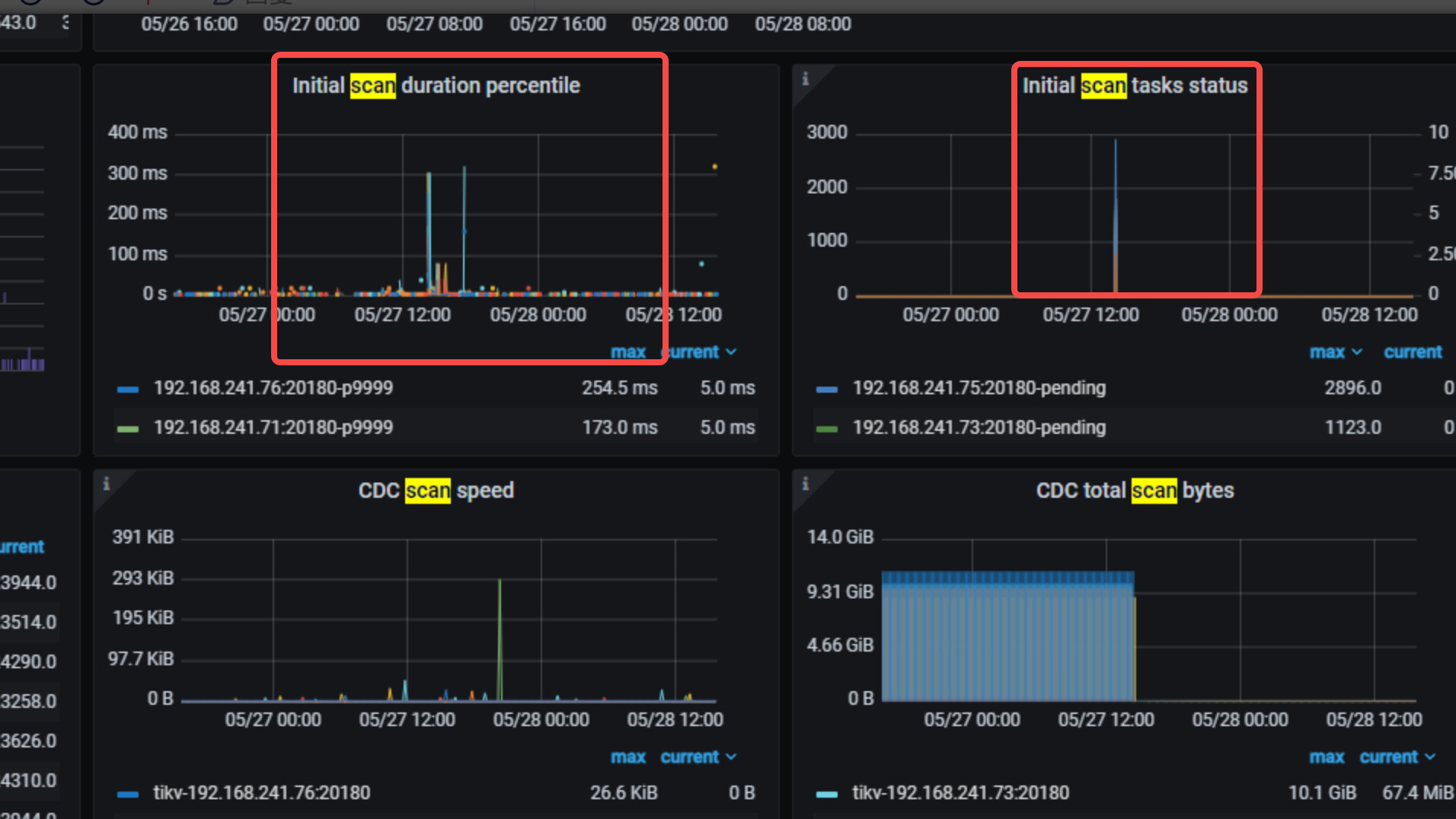The width and height of the screenshot is (1456, 819).
Task: Toggle visibility of 192.168.241.73:20180-pending series
Action: tap(979, 428)
